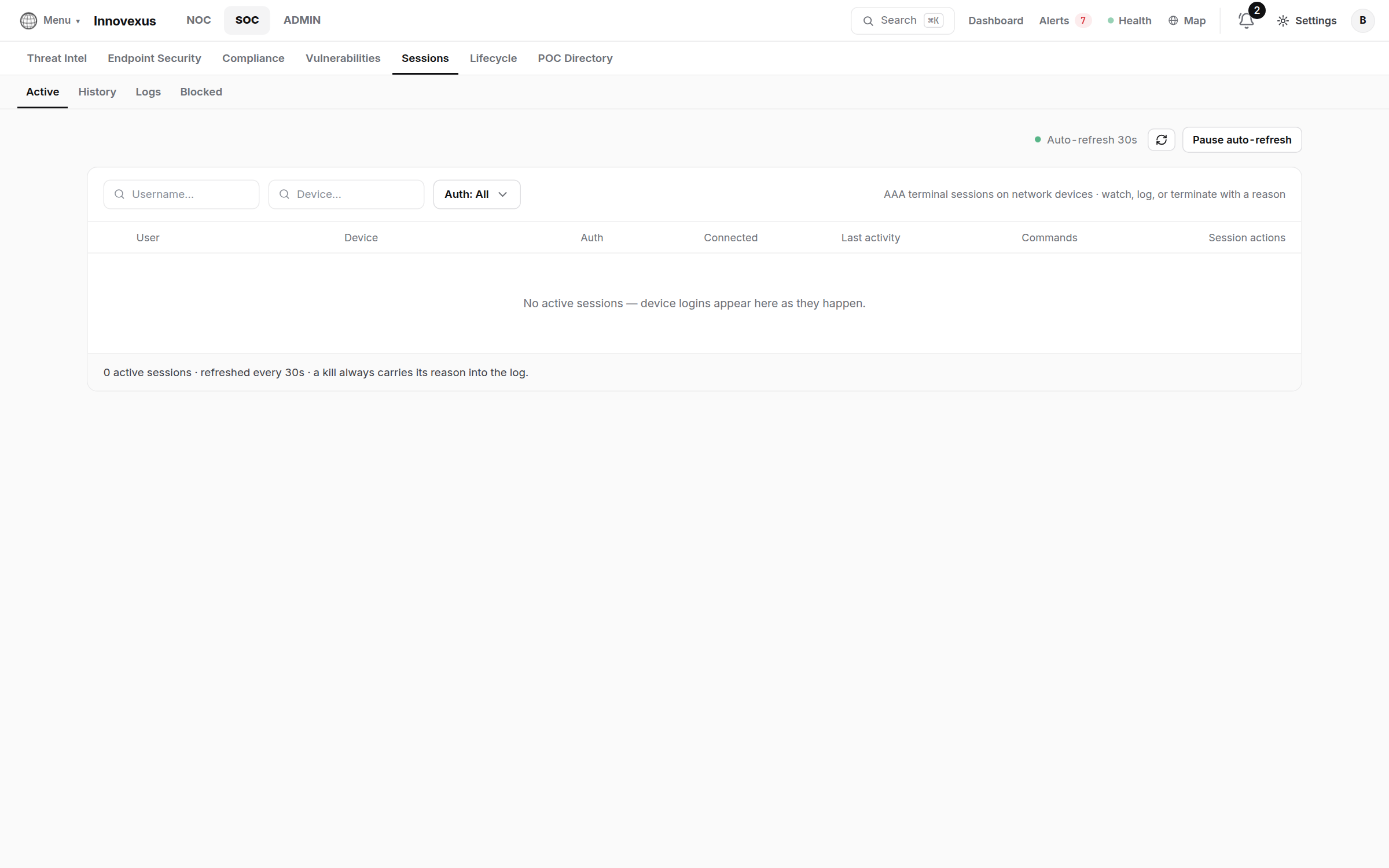Pause auto-refresh
1389x868 pixels.
1242,140
